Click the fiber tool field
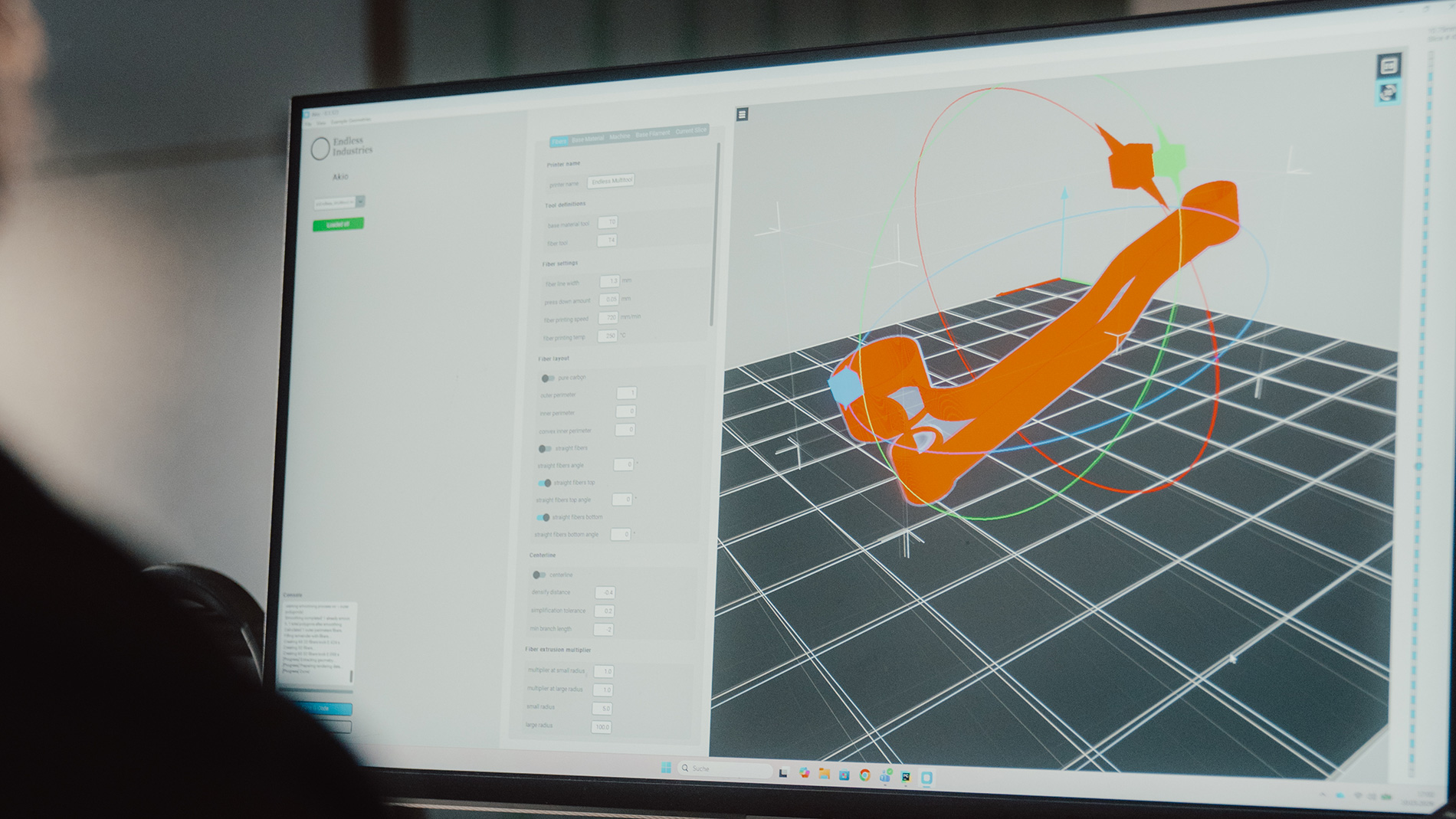Image resolution: width=1456 pixels, height=819 pixels. [607, 241]
